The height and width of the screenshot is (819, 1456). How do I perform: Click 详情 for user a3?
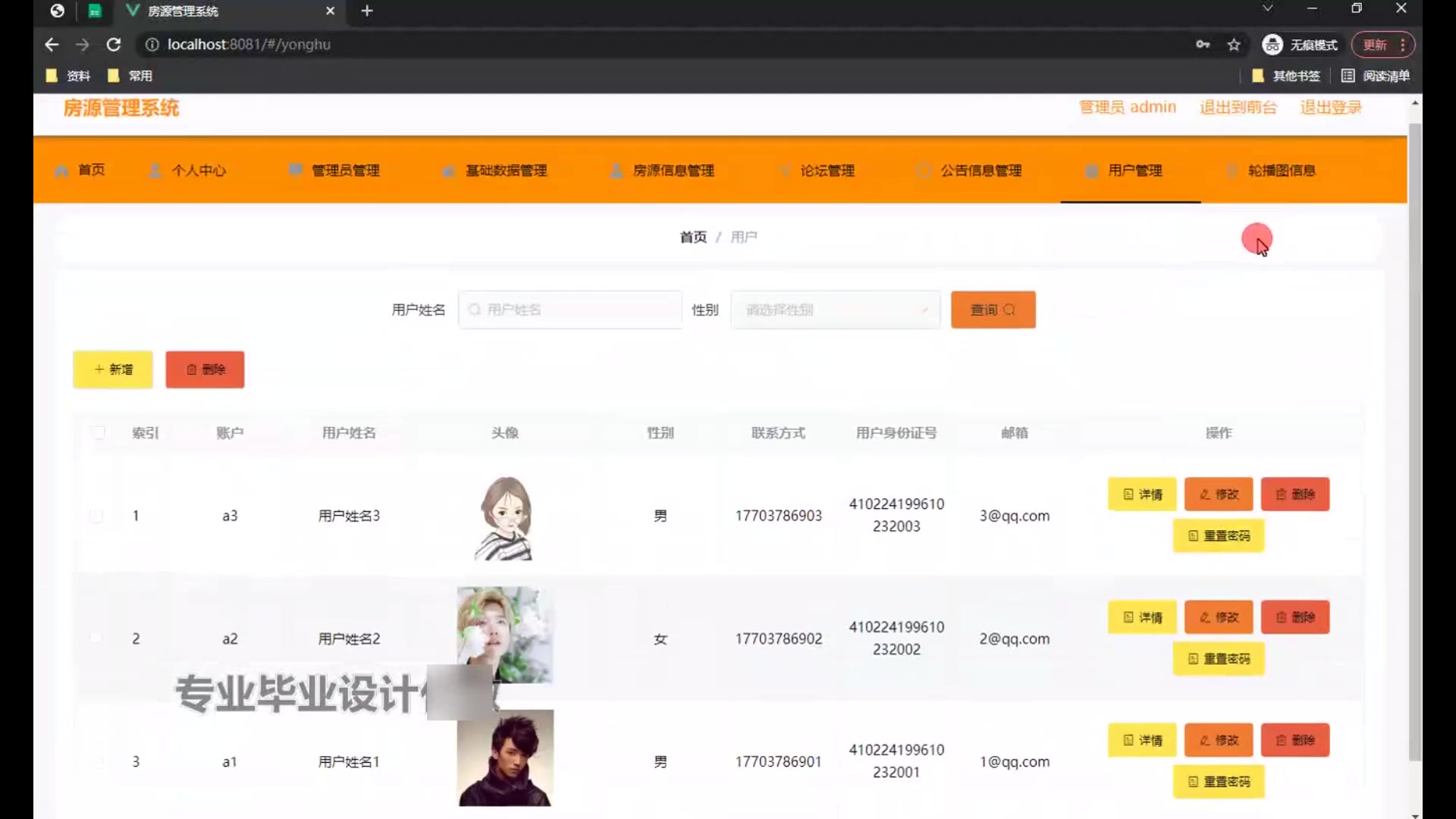coord(1142,494)
